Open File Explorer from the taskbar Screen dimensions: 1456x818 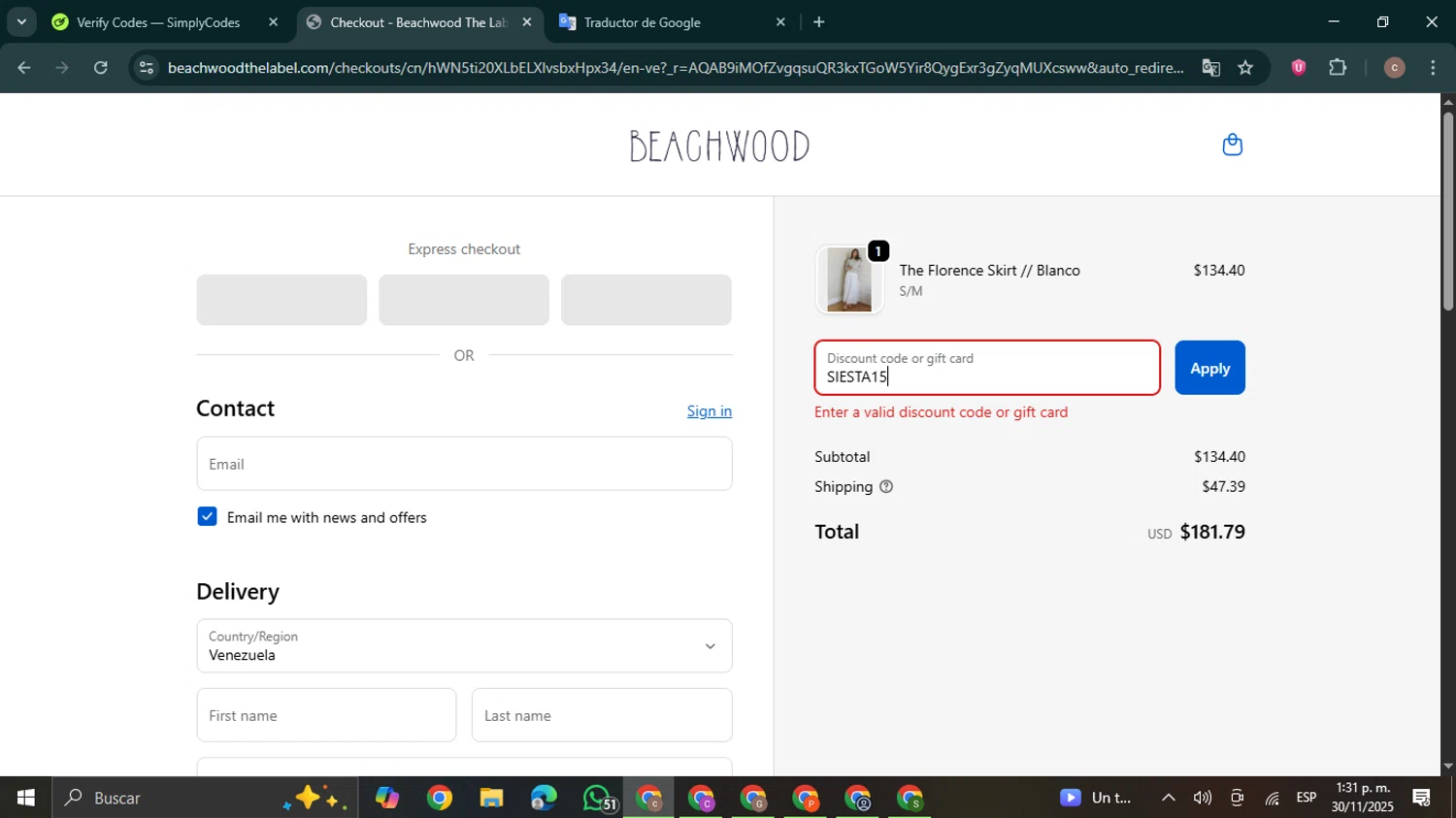[491, 798]
